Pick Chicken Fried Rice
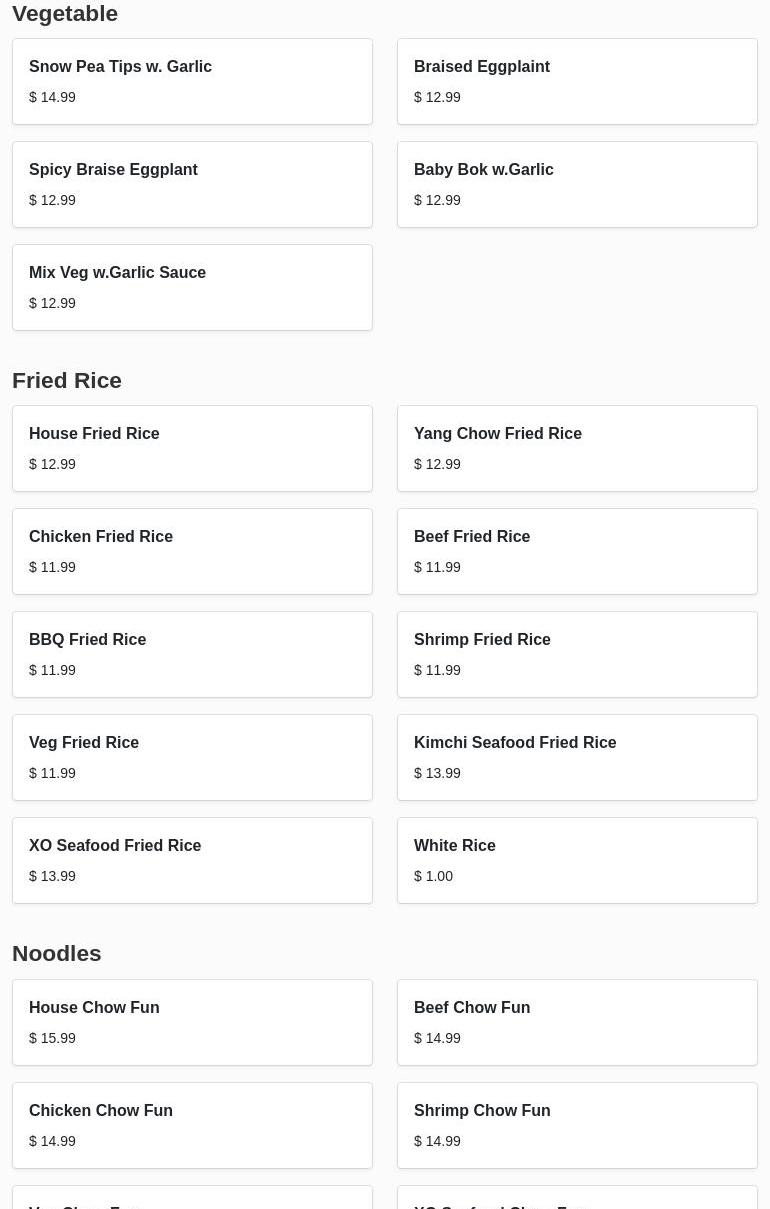 click(x=192, y=551)
